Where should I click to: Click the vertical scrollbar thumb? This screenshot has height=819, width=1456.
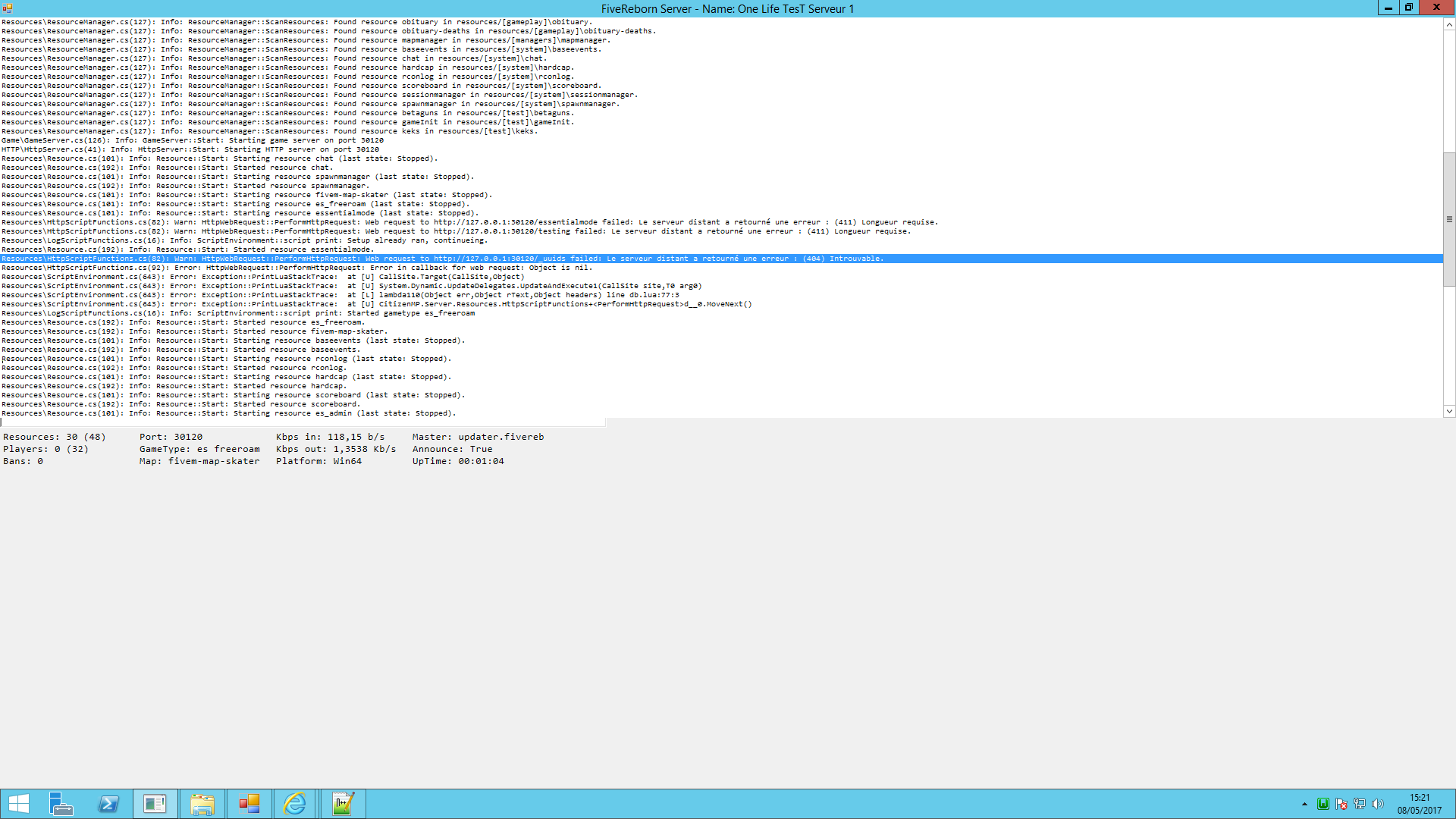tap(1449, 219)
